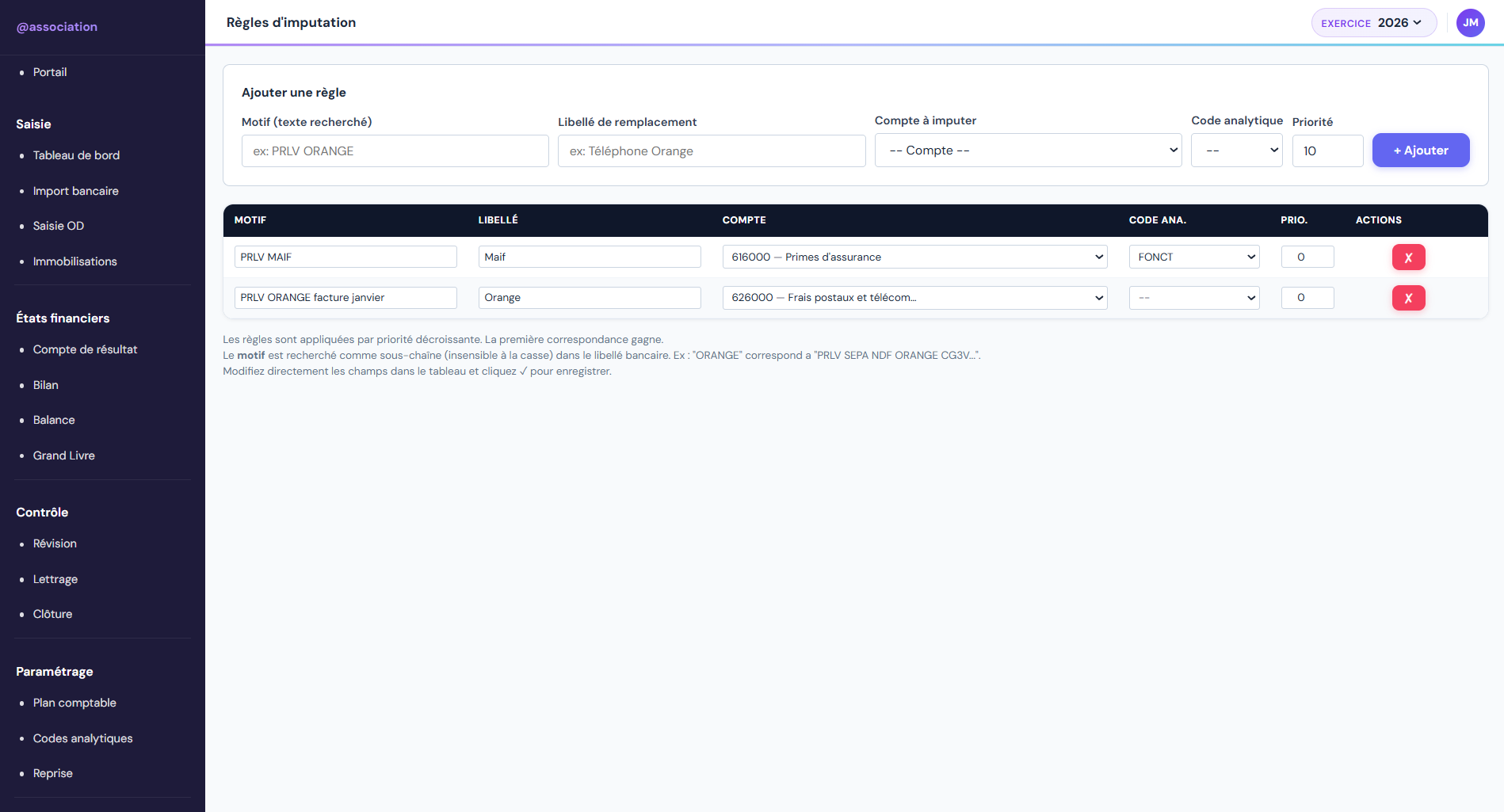This screenshot has height=812, width=1504.
Task: Delete the PRLV MAIF rule
Action: (1408, 257)
